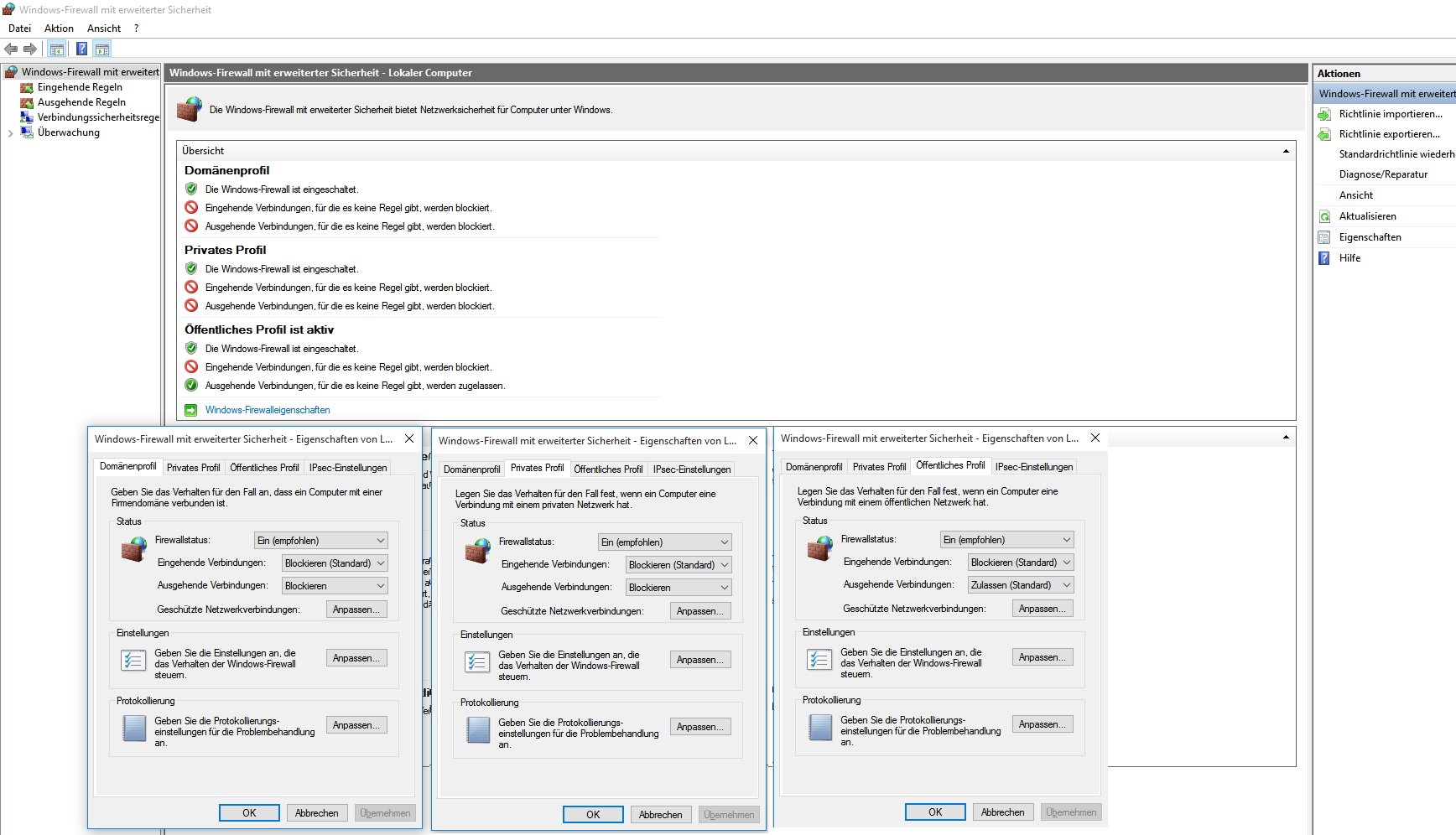Viewport: 1456px width, 835px height.
Task: Open Zulassen (Standard) dropdown in Öffentliches dialog
Action: [x=1021, y=585]
